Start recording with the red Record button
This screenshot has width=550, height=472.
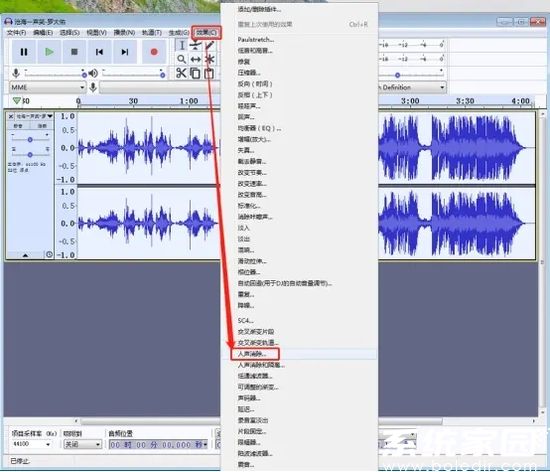pyautogui.click(x=154, y=52)
